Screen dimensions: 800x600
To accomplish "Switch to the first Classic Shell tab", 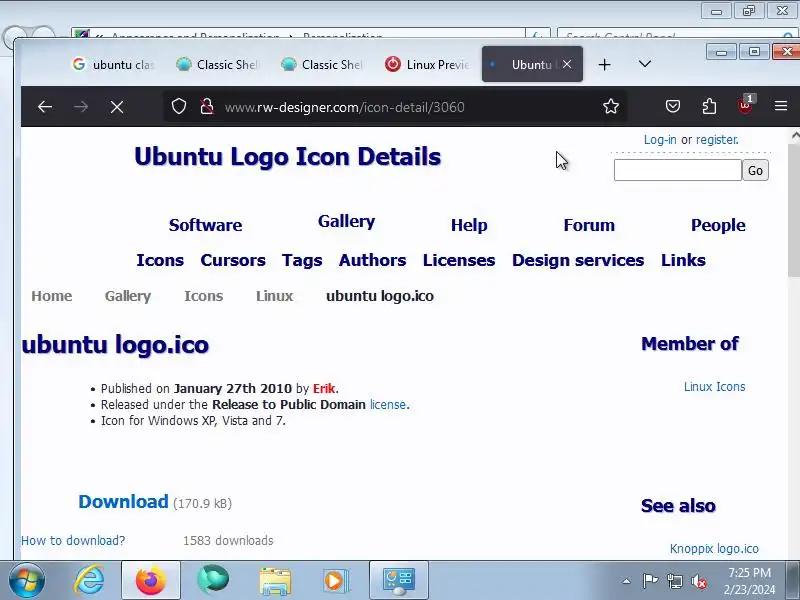I will pos(218,64).
